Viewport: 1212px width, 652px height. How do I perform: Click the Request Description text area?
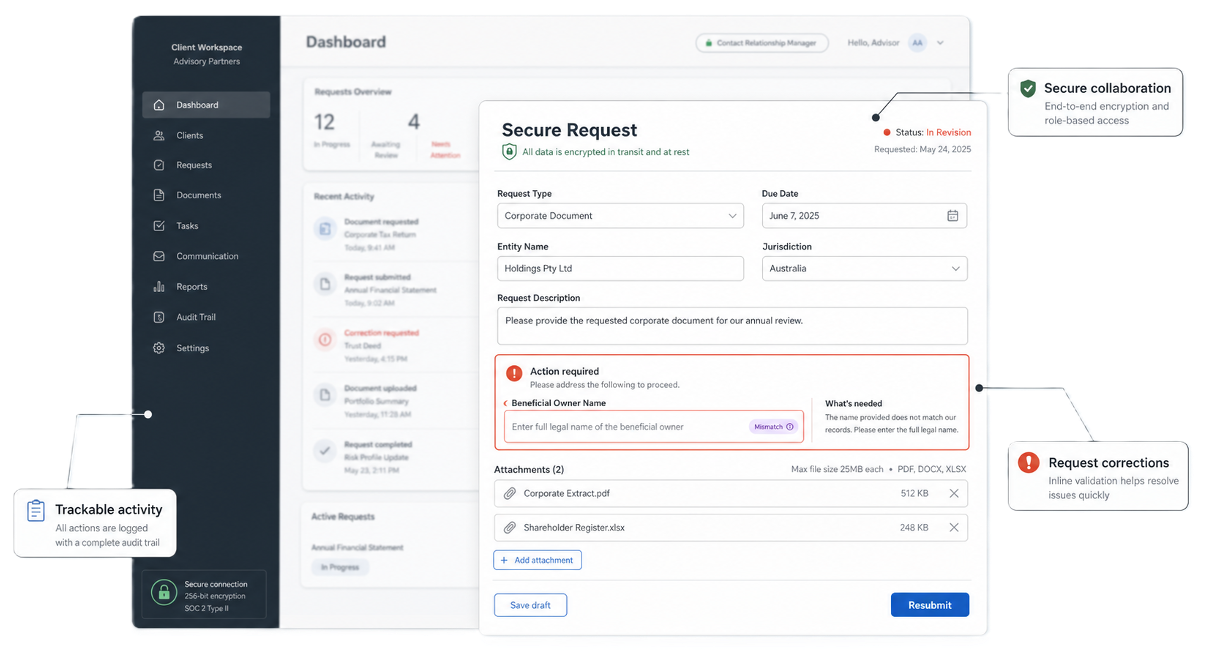pyautogui.click(x=732, y=325)
